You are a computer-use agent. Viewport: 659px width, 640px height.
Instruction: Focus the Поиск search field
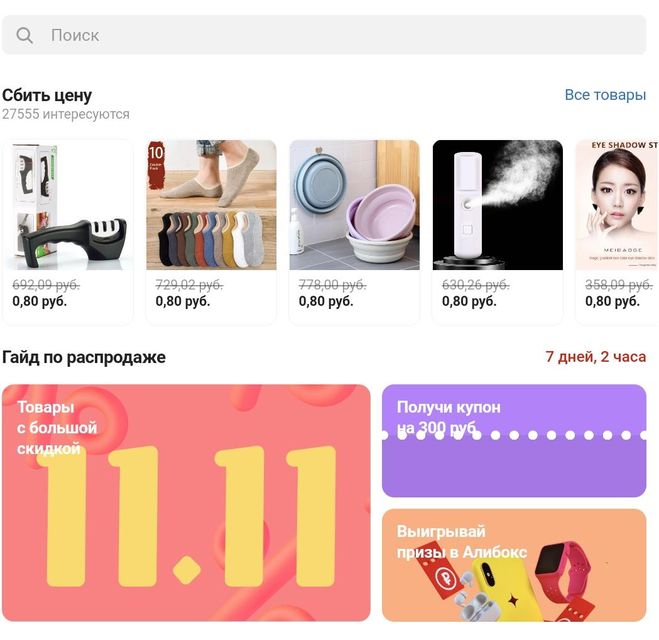[324, 35]
